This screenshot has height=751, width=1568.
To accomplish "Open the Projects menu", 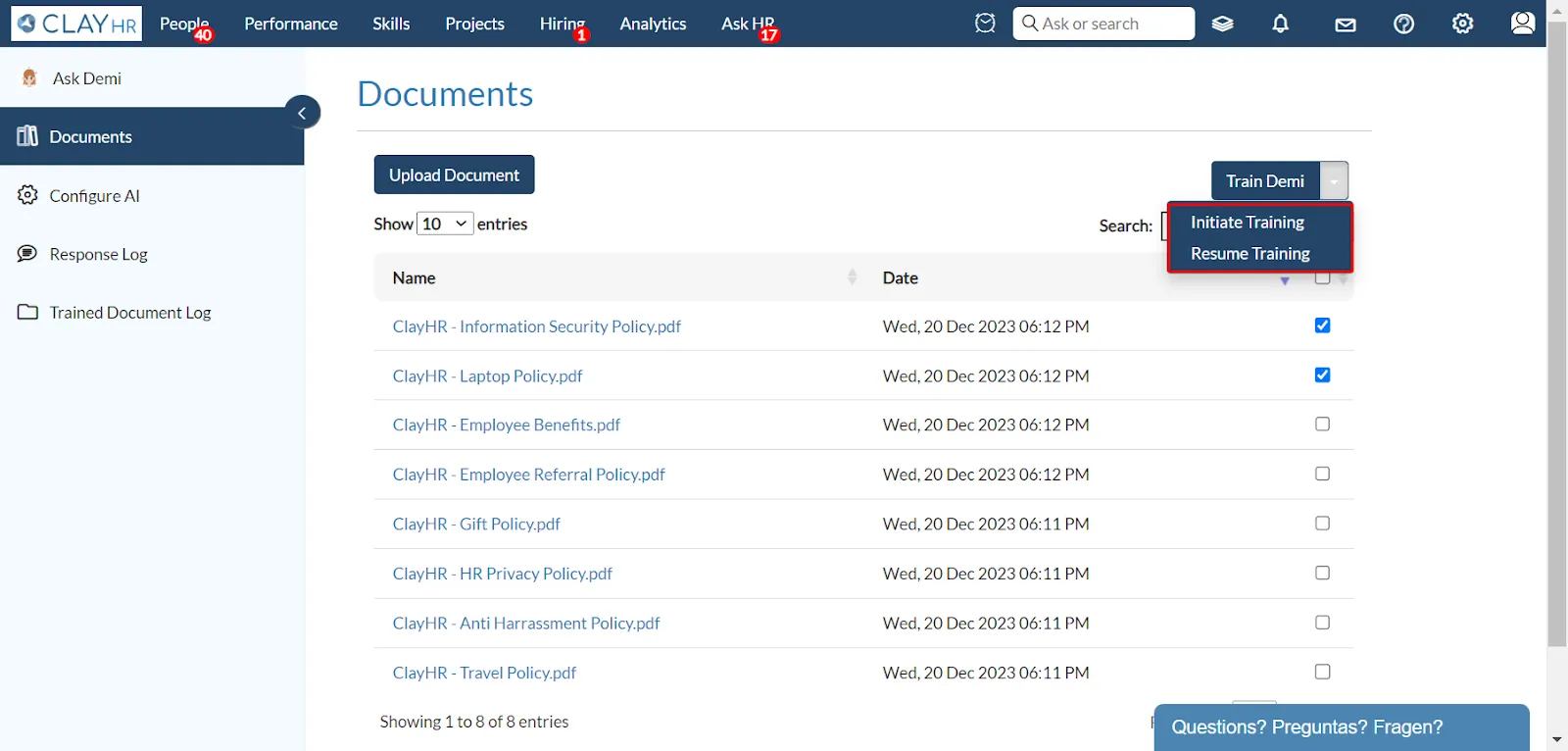I will coord(474,24).
